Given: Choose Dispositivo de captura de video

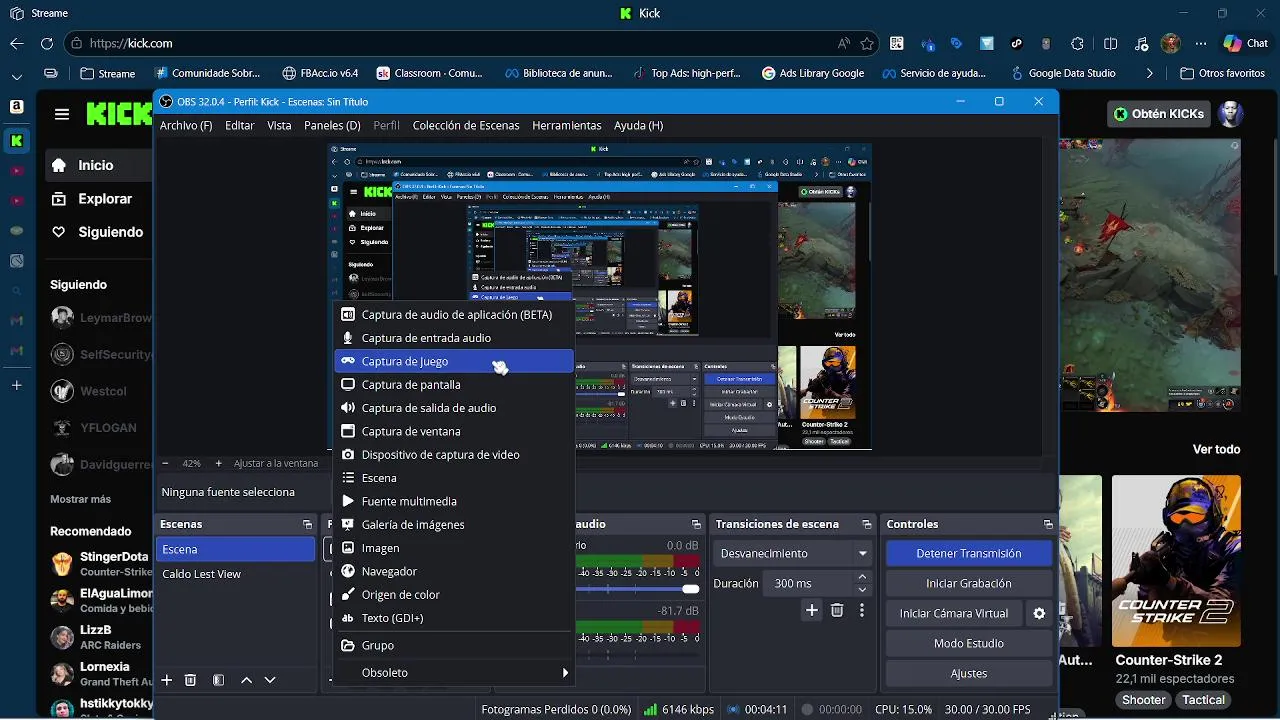Looking at the screenshot, I should (x=454, y=454).
